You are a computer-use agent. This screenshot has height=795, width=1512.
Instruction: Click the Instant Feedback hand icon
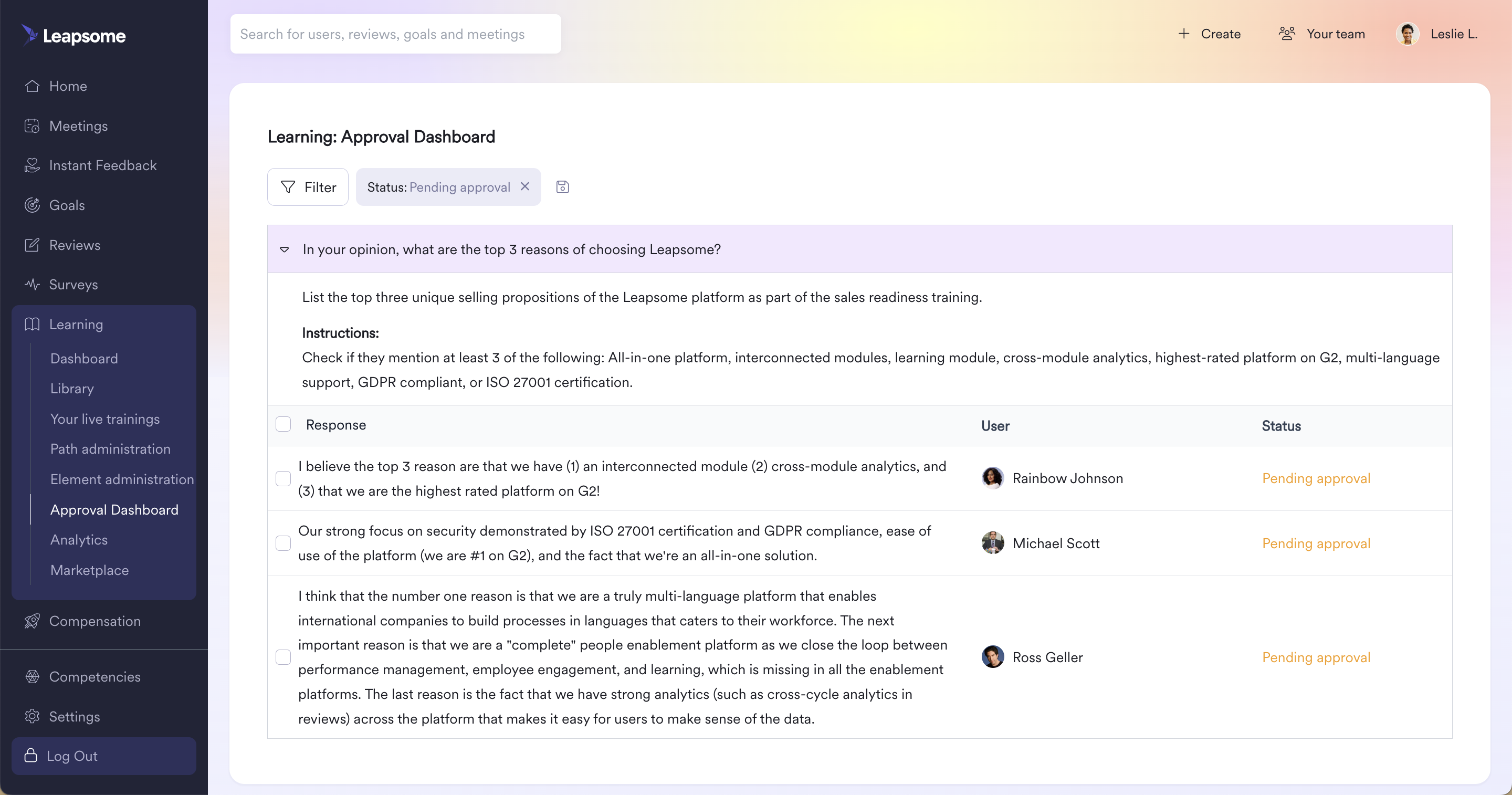click(32, 165)
